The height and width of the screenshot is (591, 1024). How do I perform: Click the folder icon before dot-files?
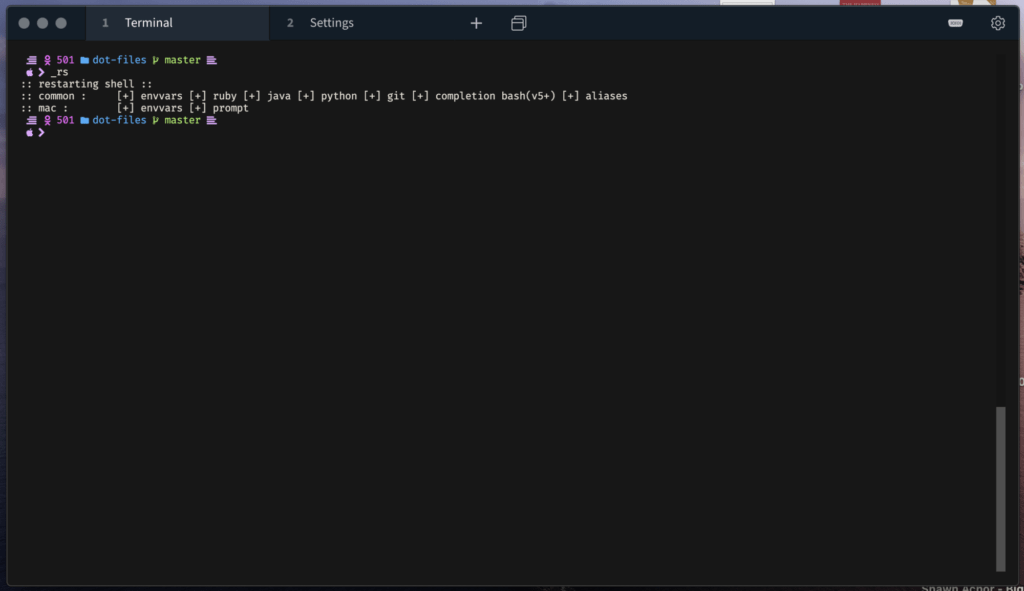pyautogui.click(x=82, y=59)
